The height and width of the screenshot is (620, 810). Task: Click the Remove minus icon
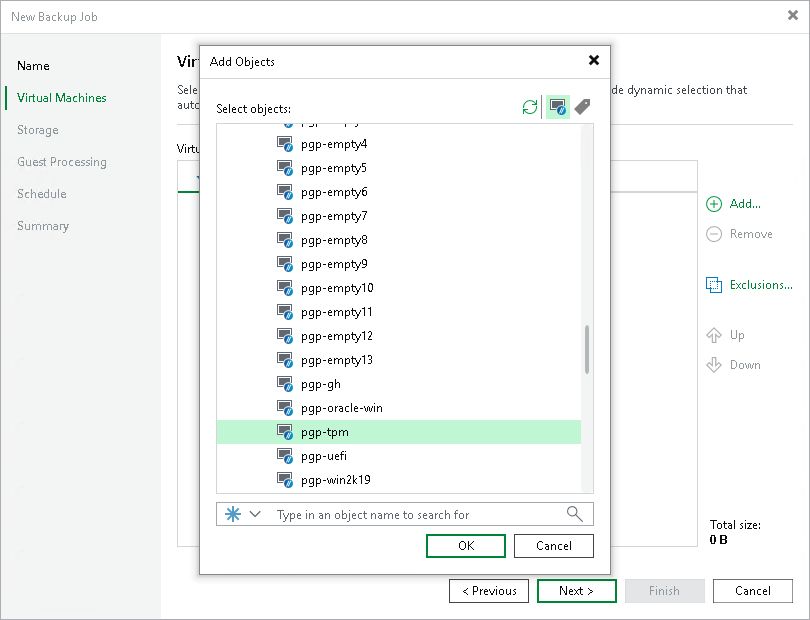click(714, 234)
